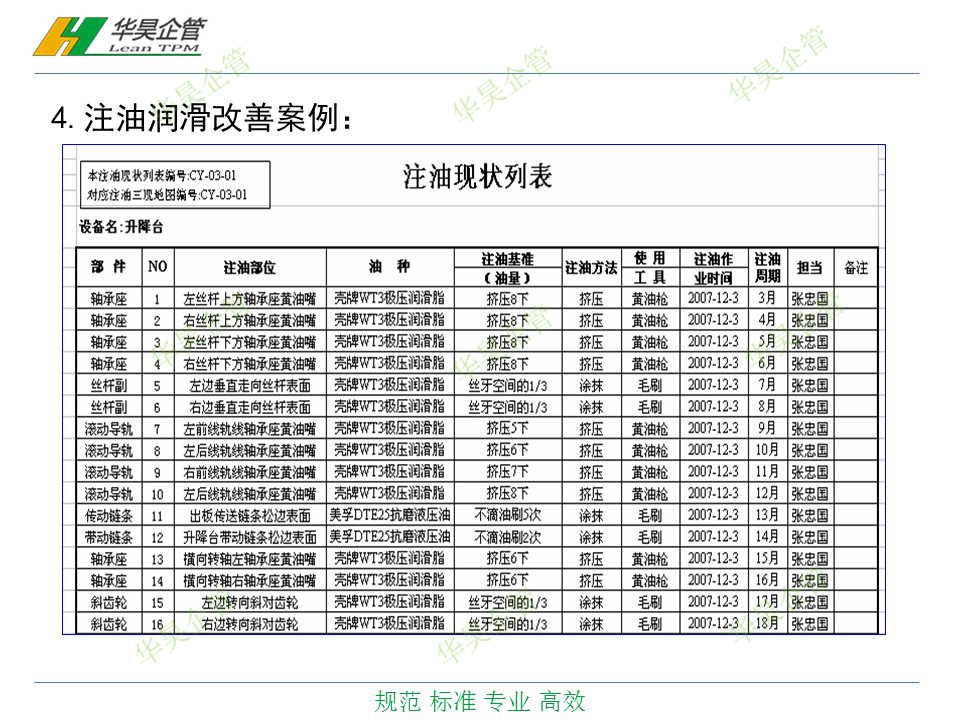The height and width of the screenshot is (720, 960).
Task: Select cell '右丝杆下方轴承座黄油嘴'
Action: click(250, 364)
